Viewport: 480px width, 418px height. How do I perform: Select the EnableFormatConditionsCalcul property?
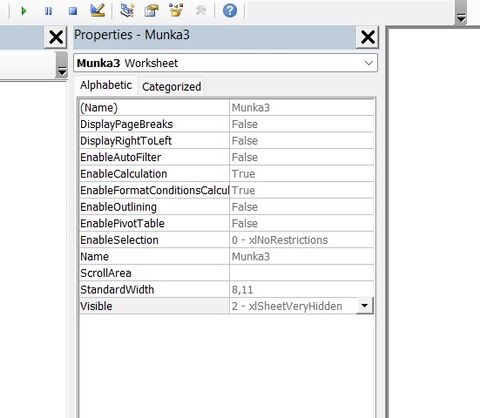coord(155,190)
